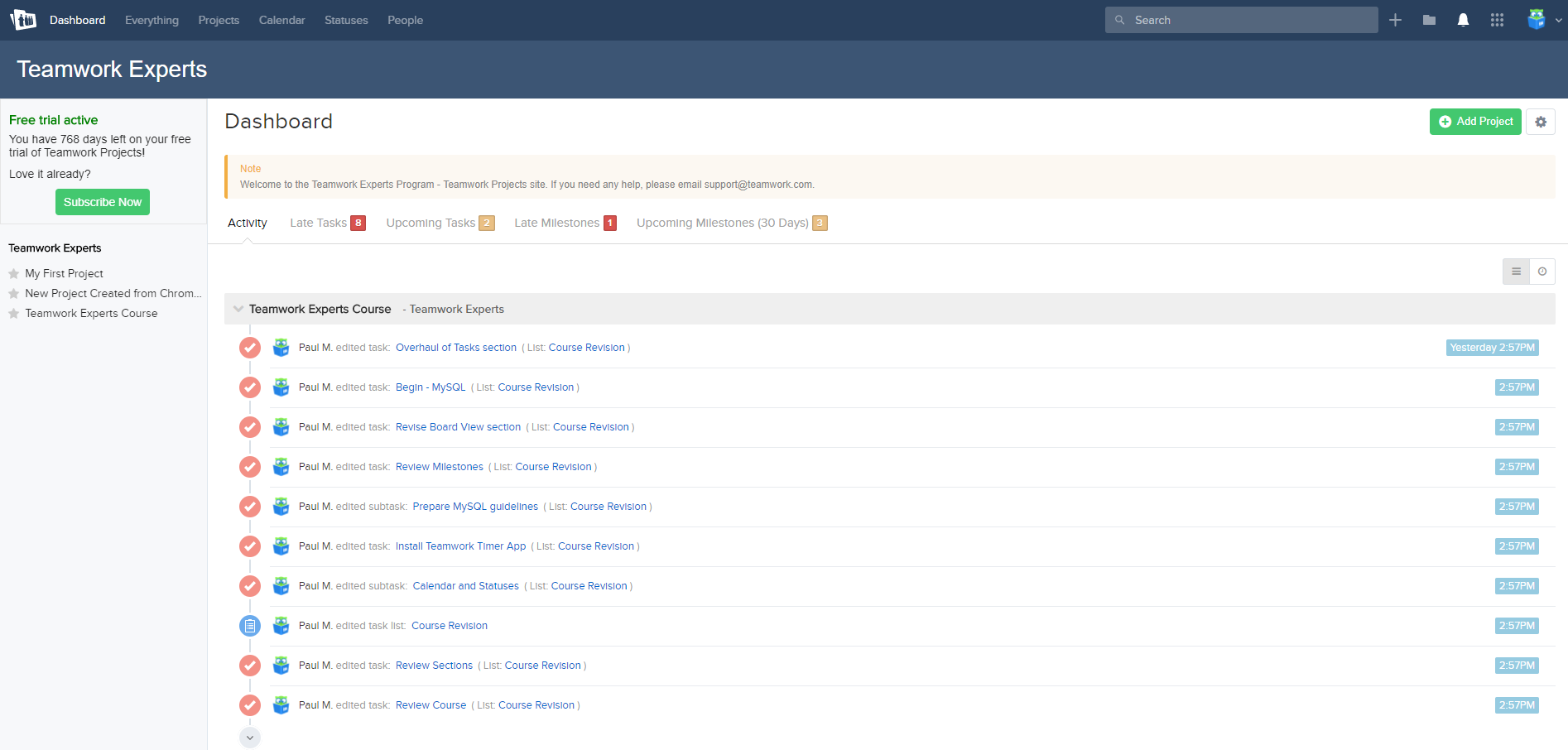Open Teamwork Experts Course in sidebar
1568x750 pixels.
click(91, 313)
